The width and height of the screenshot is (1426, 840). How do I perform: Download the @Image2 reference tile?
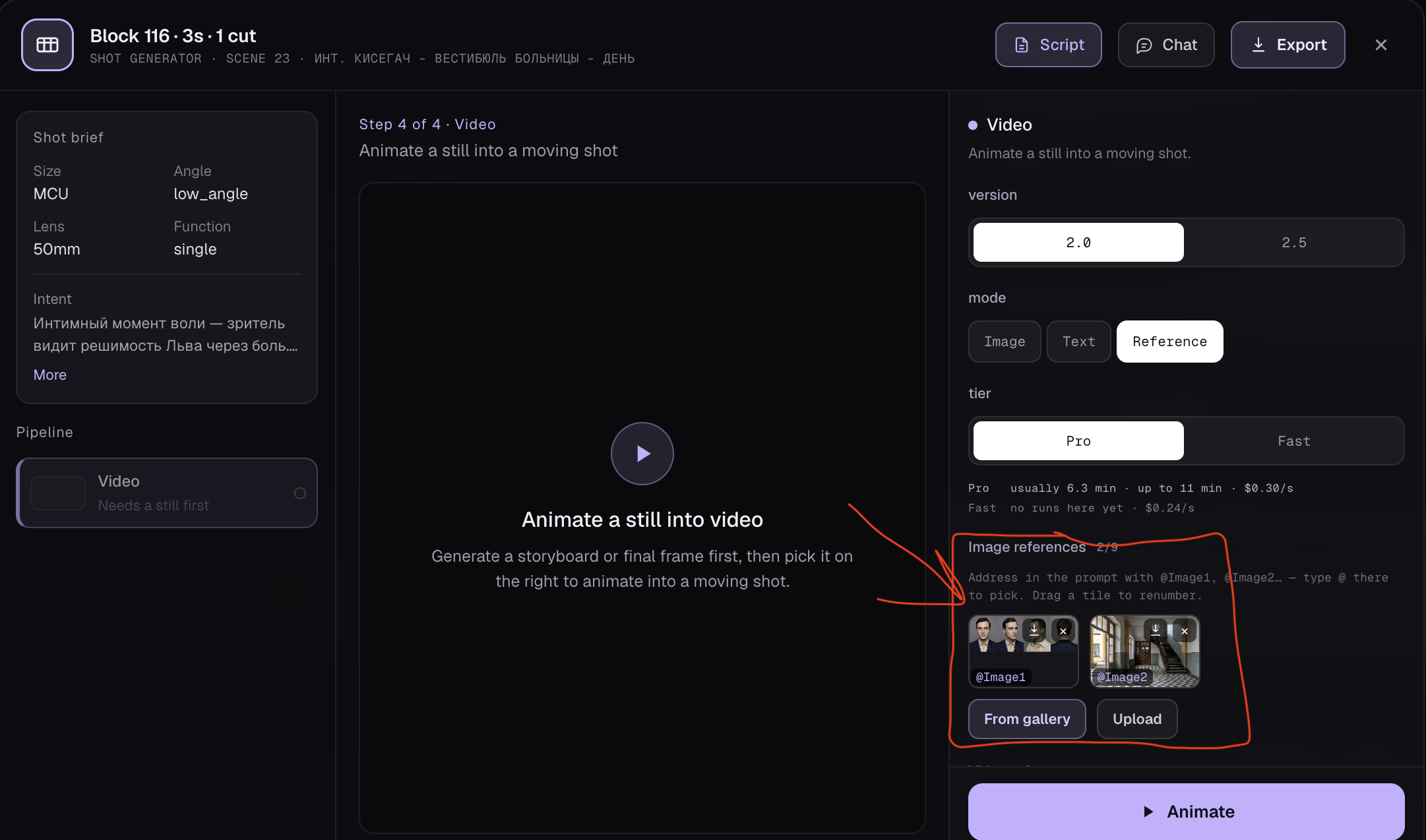pos(1156,630)
